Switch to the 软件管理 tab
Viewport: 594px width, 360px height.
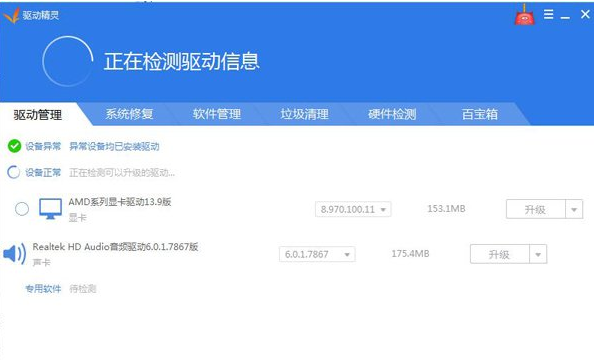217,114
